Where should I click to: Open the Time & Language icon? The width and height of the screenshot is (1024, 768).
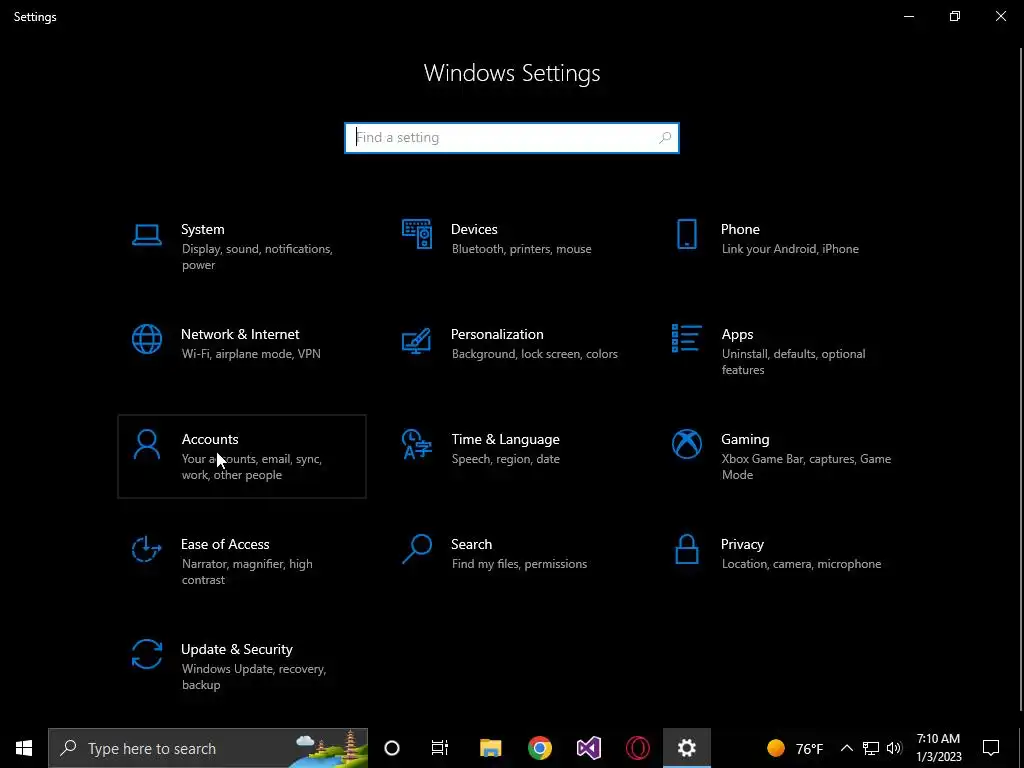417,444
